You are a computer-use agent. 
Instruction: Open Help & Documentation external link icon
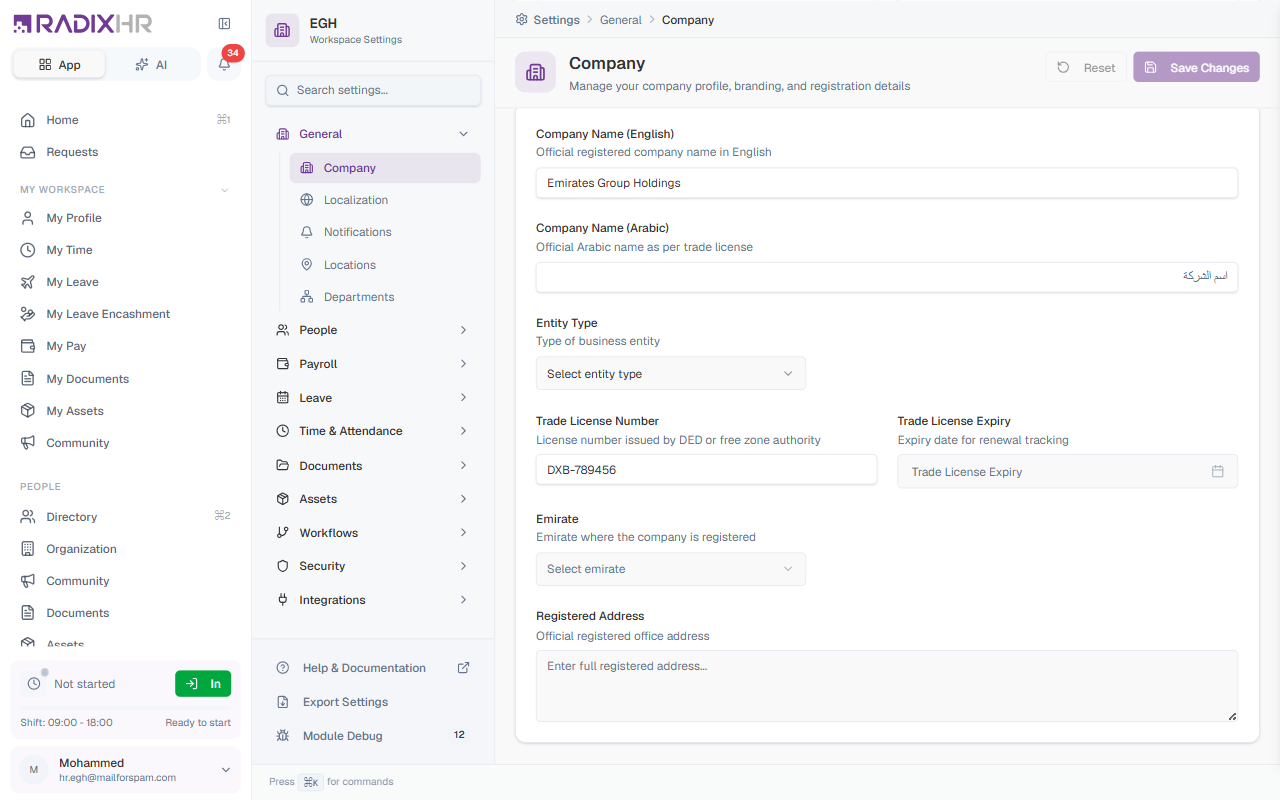[463, 668]
